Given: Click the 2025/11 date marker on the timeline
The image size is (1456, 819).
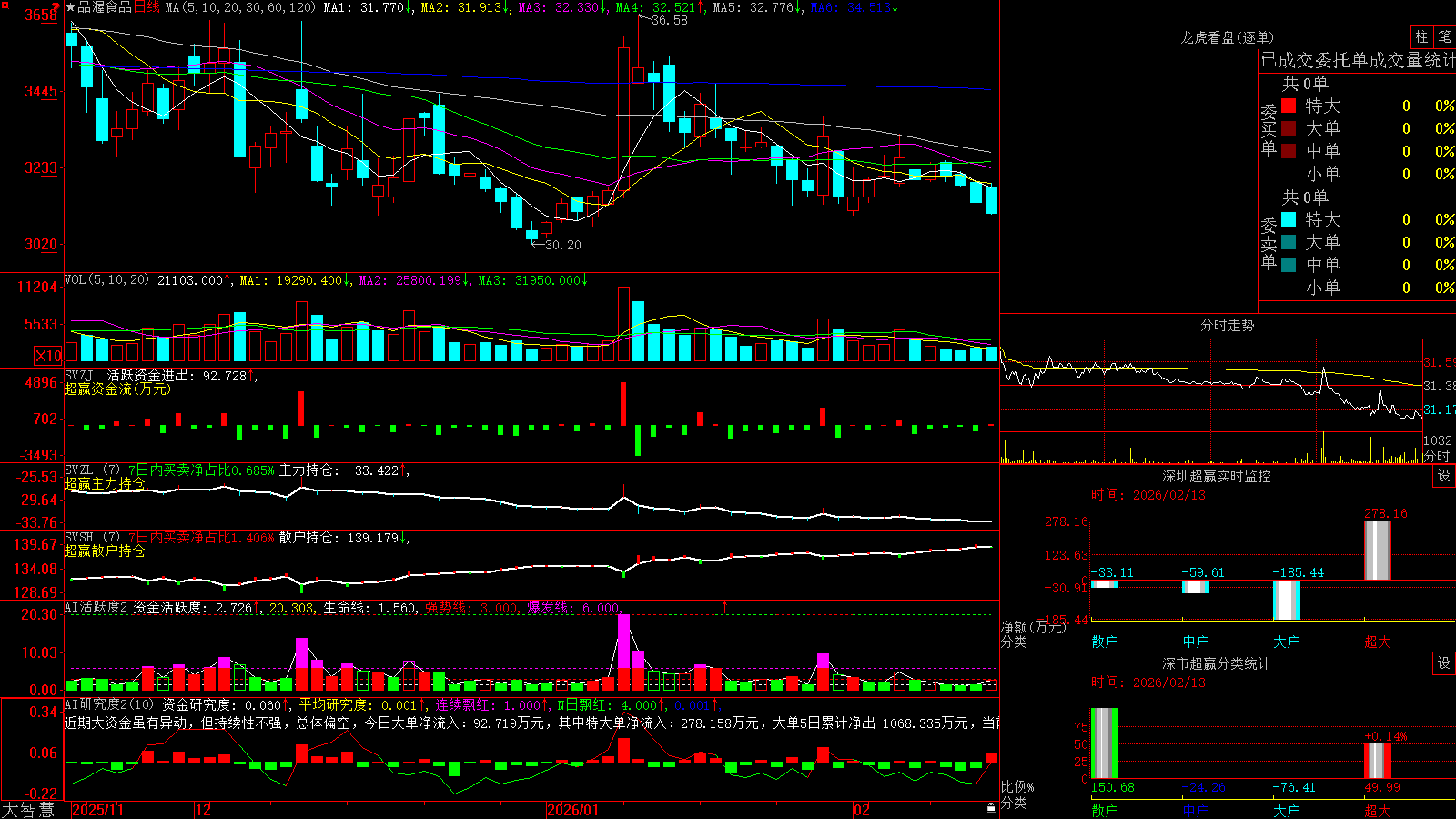Looking at the screenshot, I should click(97, 810).
